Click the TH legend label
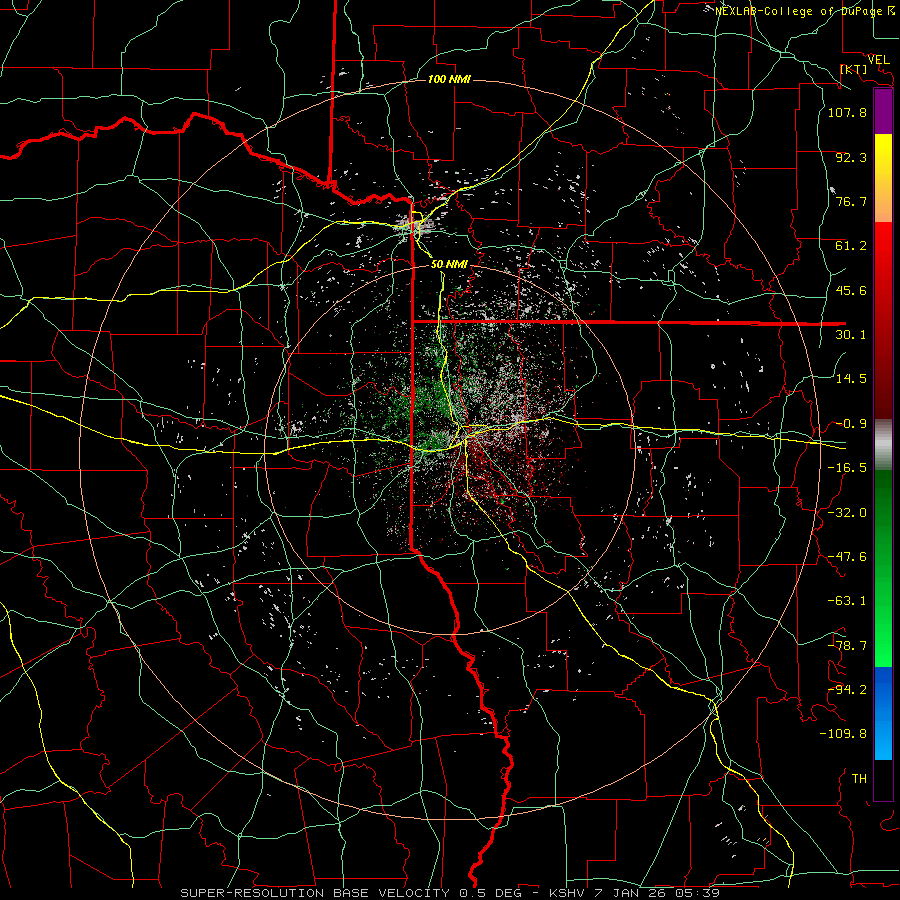 [x=859, y=779]
